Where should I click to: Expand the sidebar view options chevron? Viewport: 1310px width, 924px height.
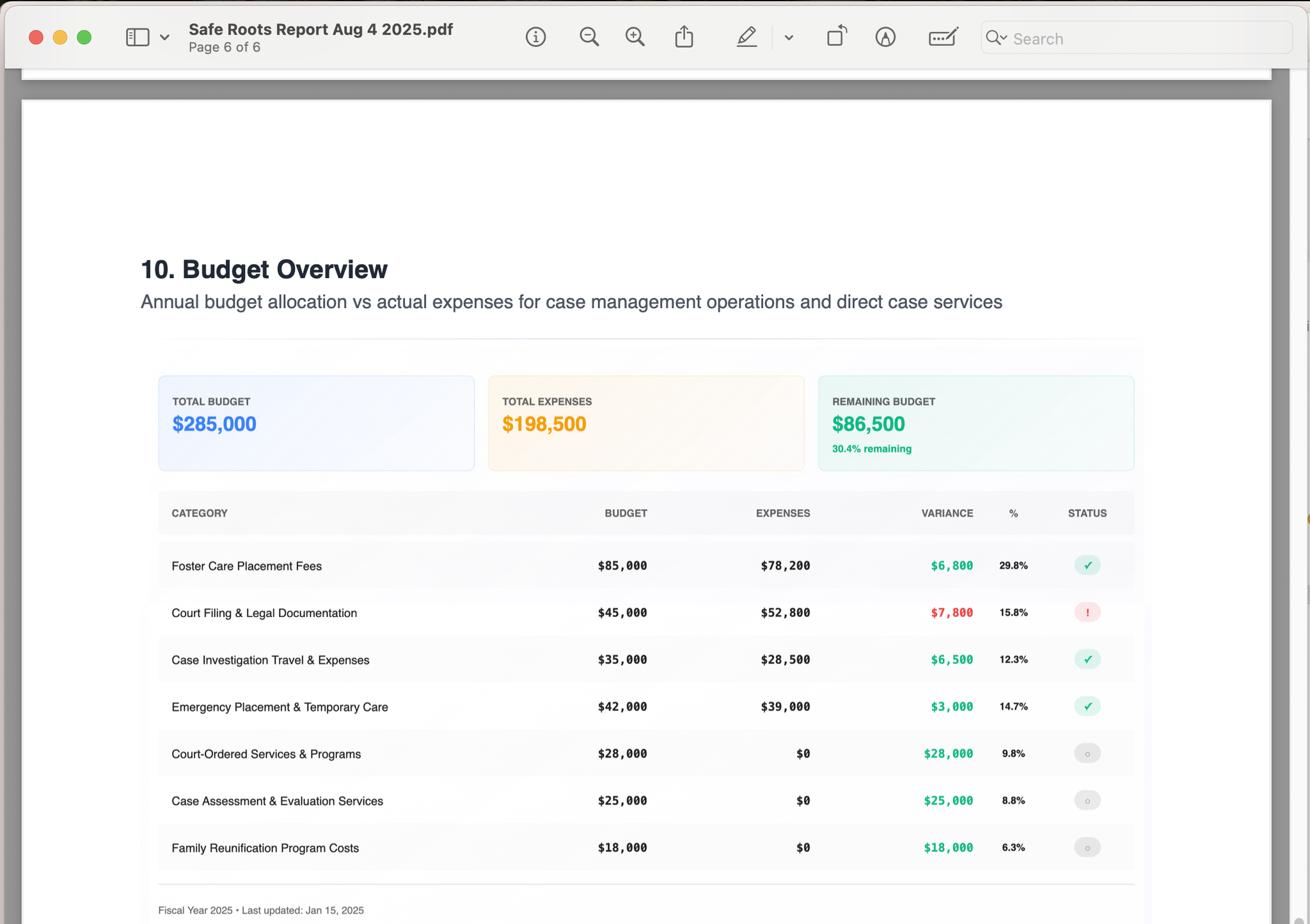(x=164, y=38)
